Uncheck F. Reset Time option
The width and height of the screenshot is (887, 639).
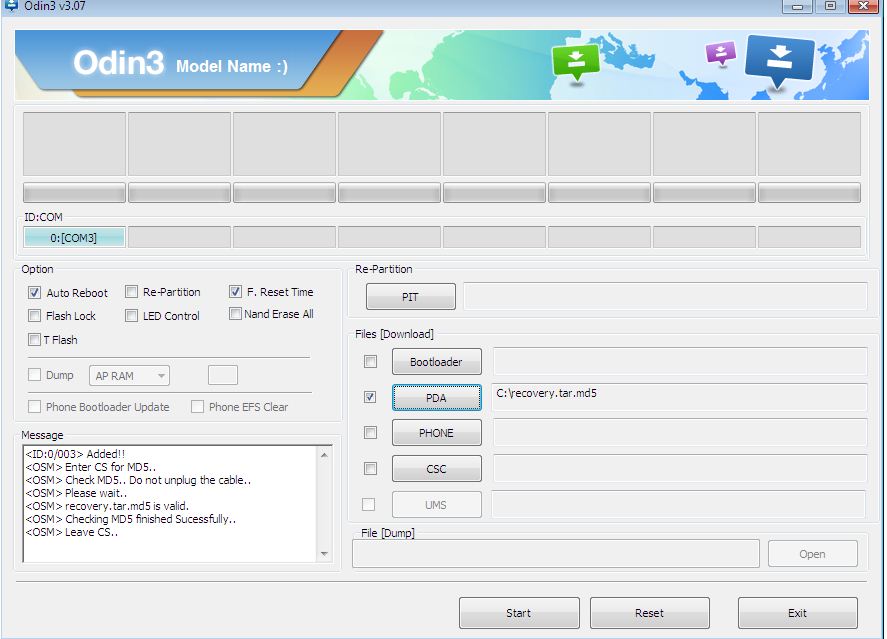pyautogui.click(x=235, y=292)
